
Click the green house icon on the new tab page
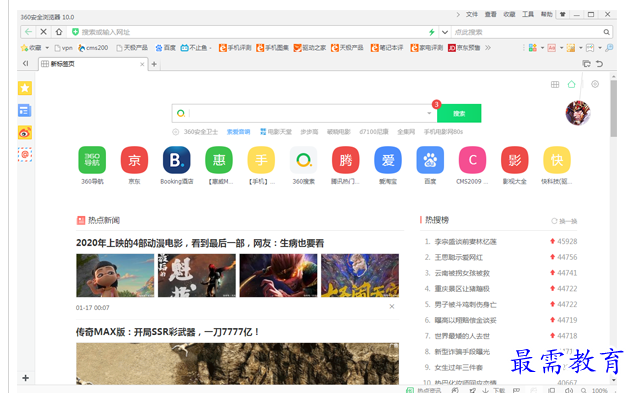coord(572,84)
